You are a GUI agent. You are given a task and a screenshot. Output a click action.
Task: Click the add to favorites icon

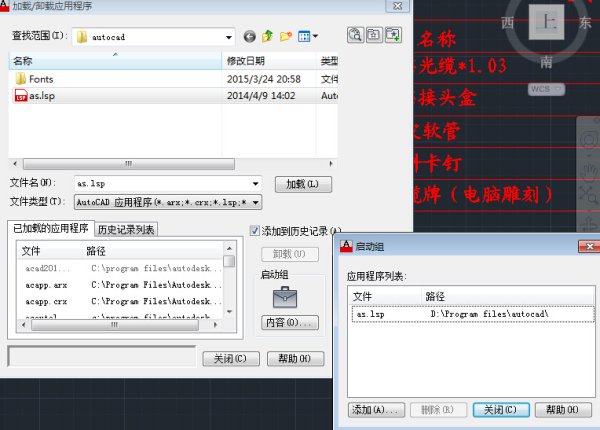(x=393, y=35)
